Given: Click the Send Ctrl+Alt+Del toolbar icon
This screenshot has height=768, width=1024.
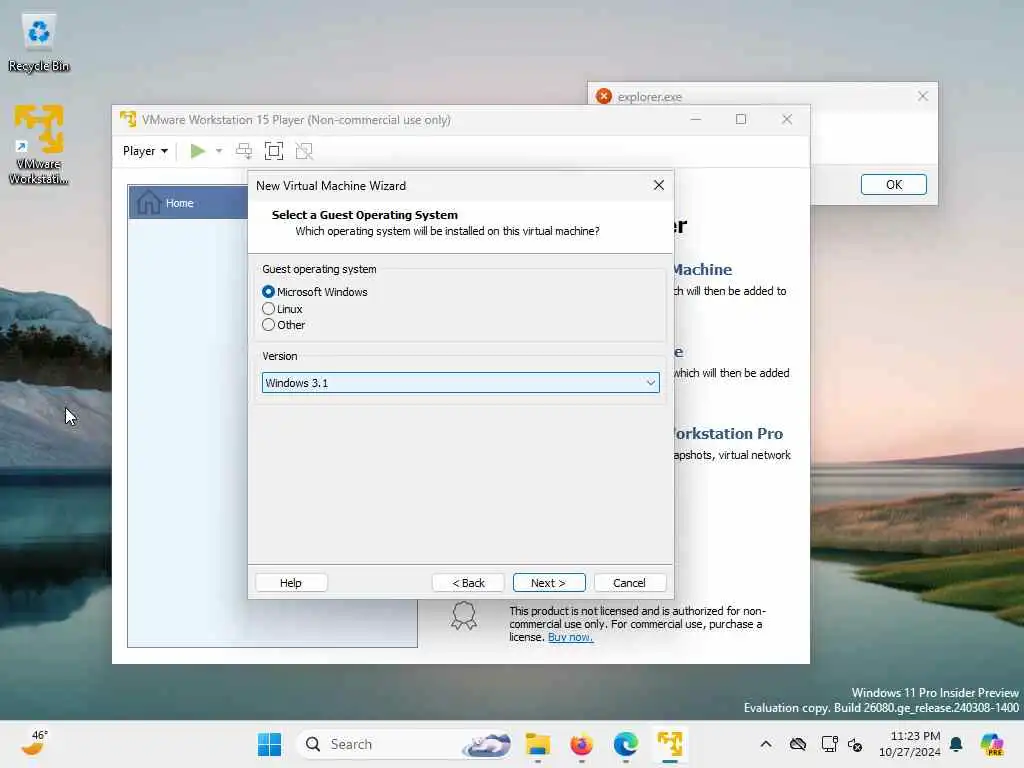Looking at the screenshot, I should click(244, 151).
